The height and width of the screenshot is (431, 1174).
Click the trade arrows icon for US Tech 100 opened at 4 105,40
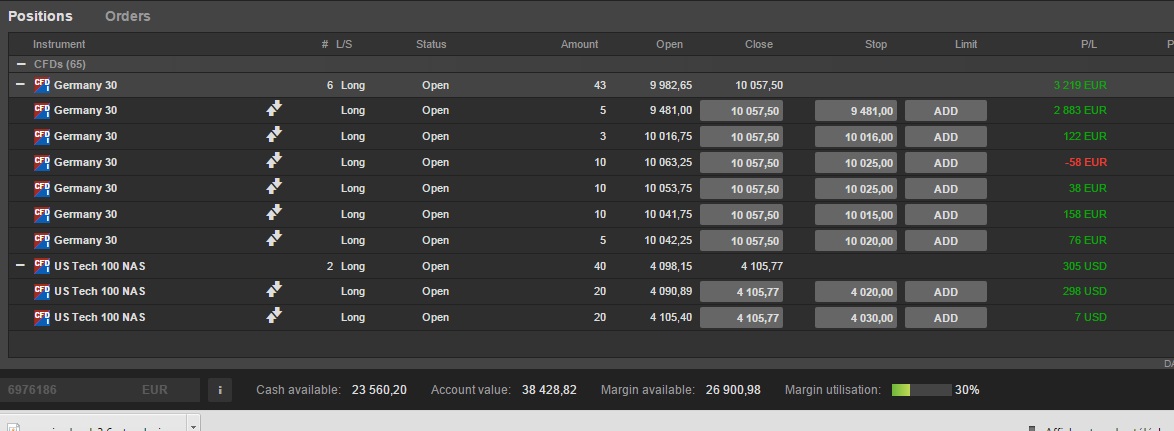click(x=274, y=317)
